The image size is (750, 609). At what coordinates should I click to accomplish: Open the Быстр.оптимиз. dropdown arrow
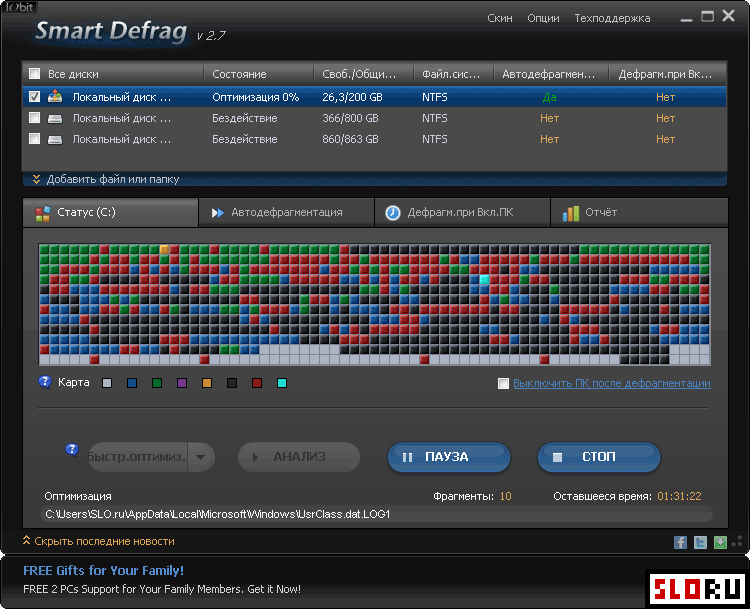[x=200, y=457]
